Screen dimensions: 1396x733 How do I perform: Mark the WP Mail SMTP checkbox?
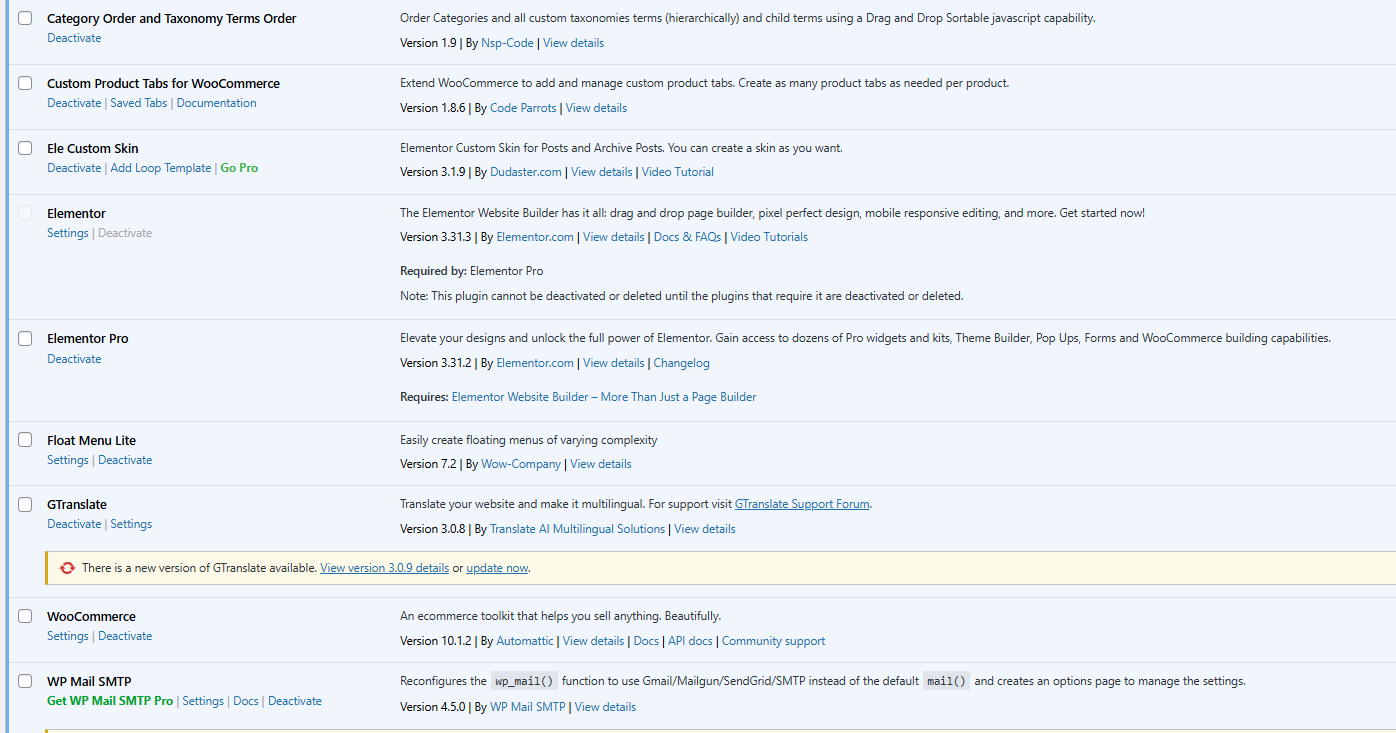(x=25, y=682)
